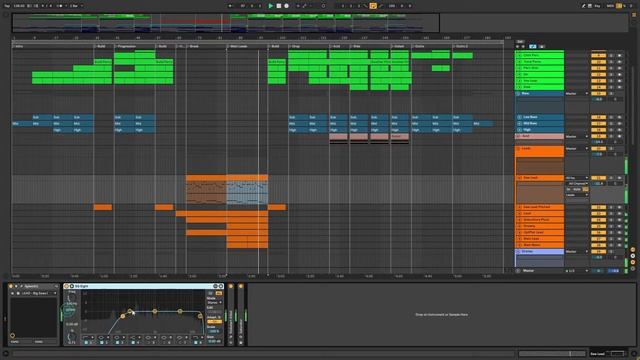The image size is (640, 360).
Task: Deactivate the Saw Lead track activator
Action: (x=598, y=178)
